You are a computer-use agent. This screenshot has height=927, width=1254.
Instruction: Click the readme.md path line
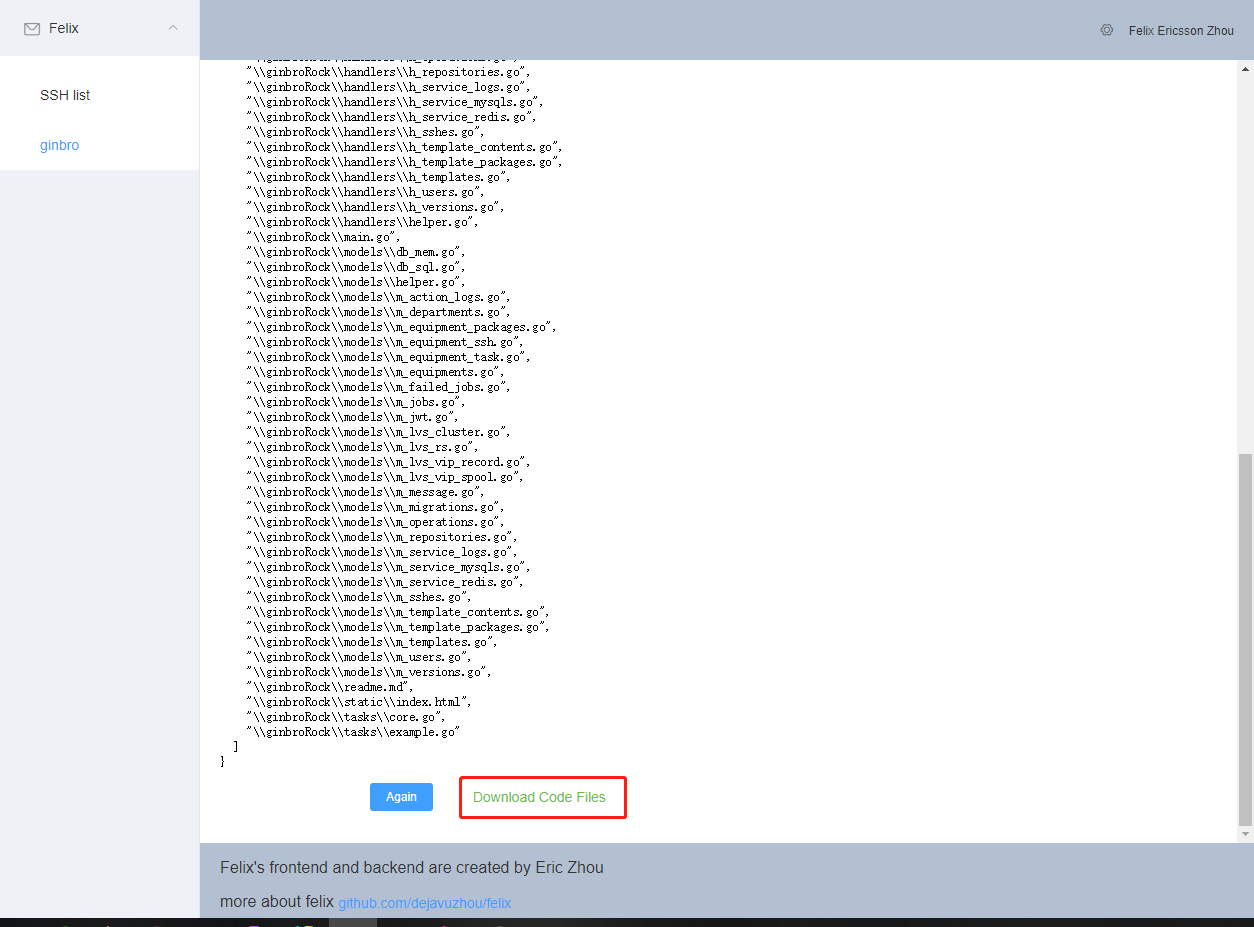point(329,687)
